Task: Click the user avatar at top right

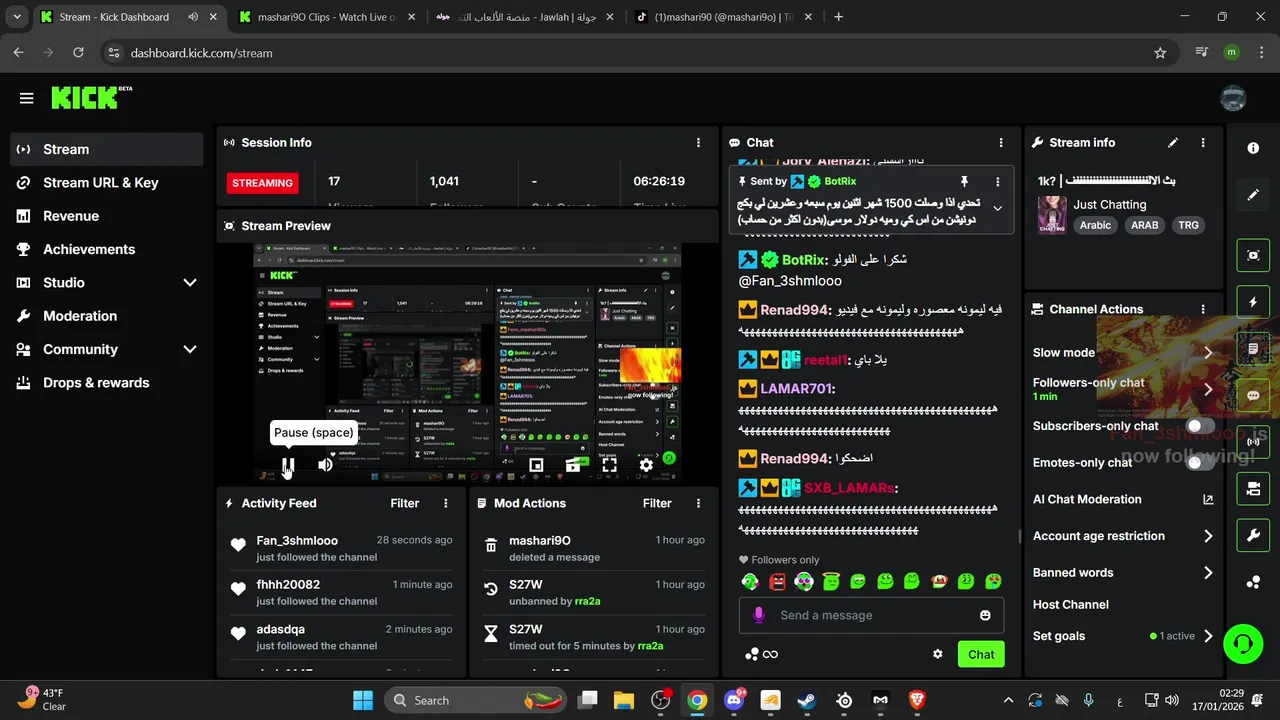Action: pyautogui.click(x=1233, y=98)
